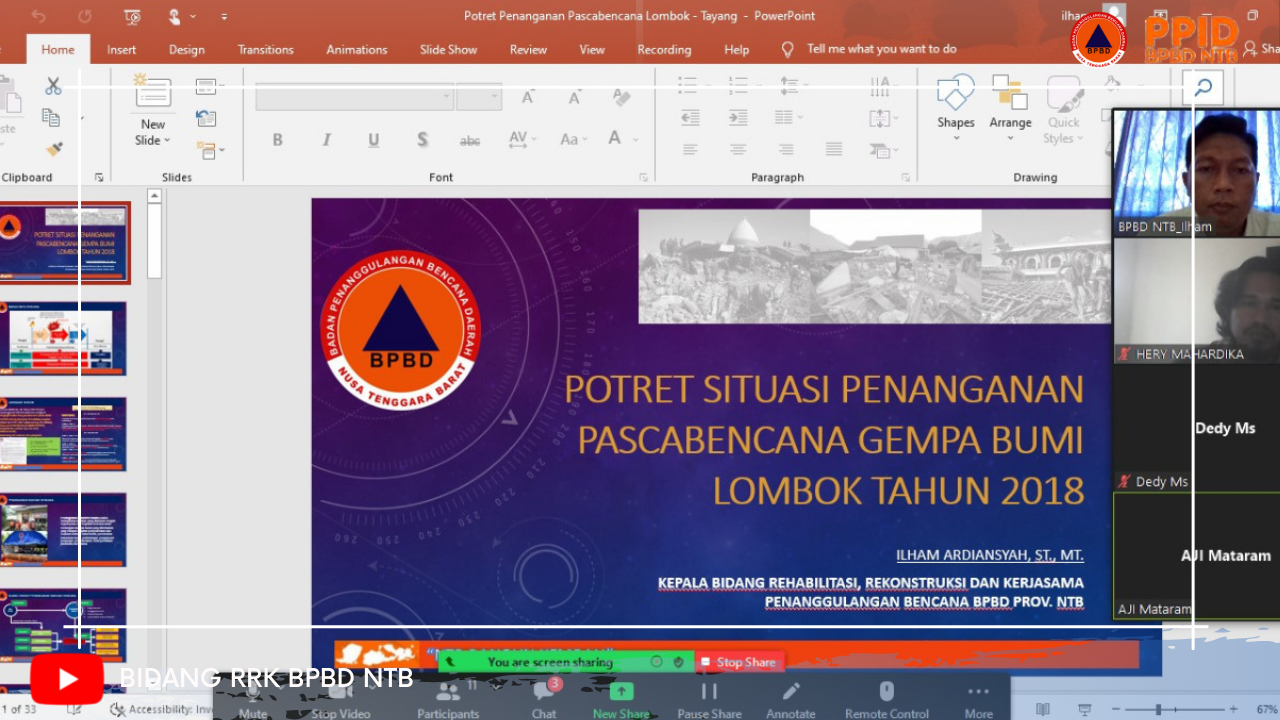This screenshot has height=720, width=1280.
Task: Select the Italic formatting icon
Action: point(325,139)
